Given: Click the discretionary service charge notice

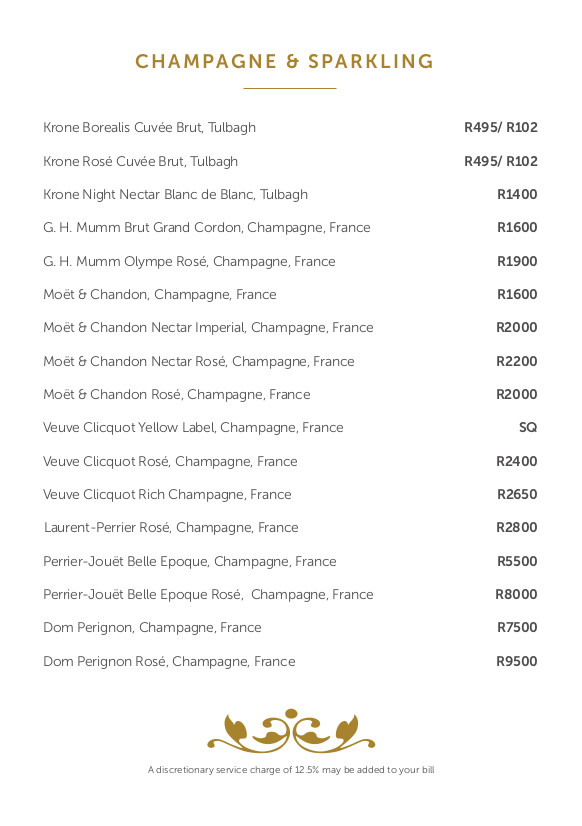Looking at the screenshot, I should [x=291, y=770].
